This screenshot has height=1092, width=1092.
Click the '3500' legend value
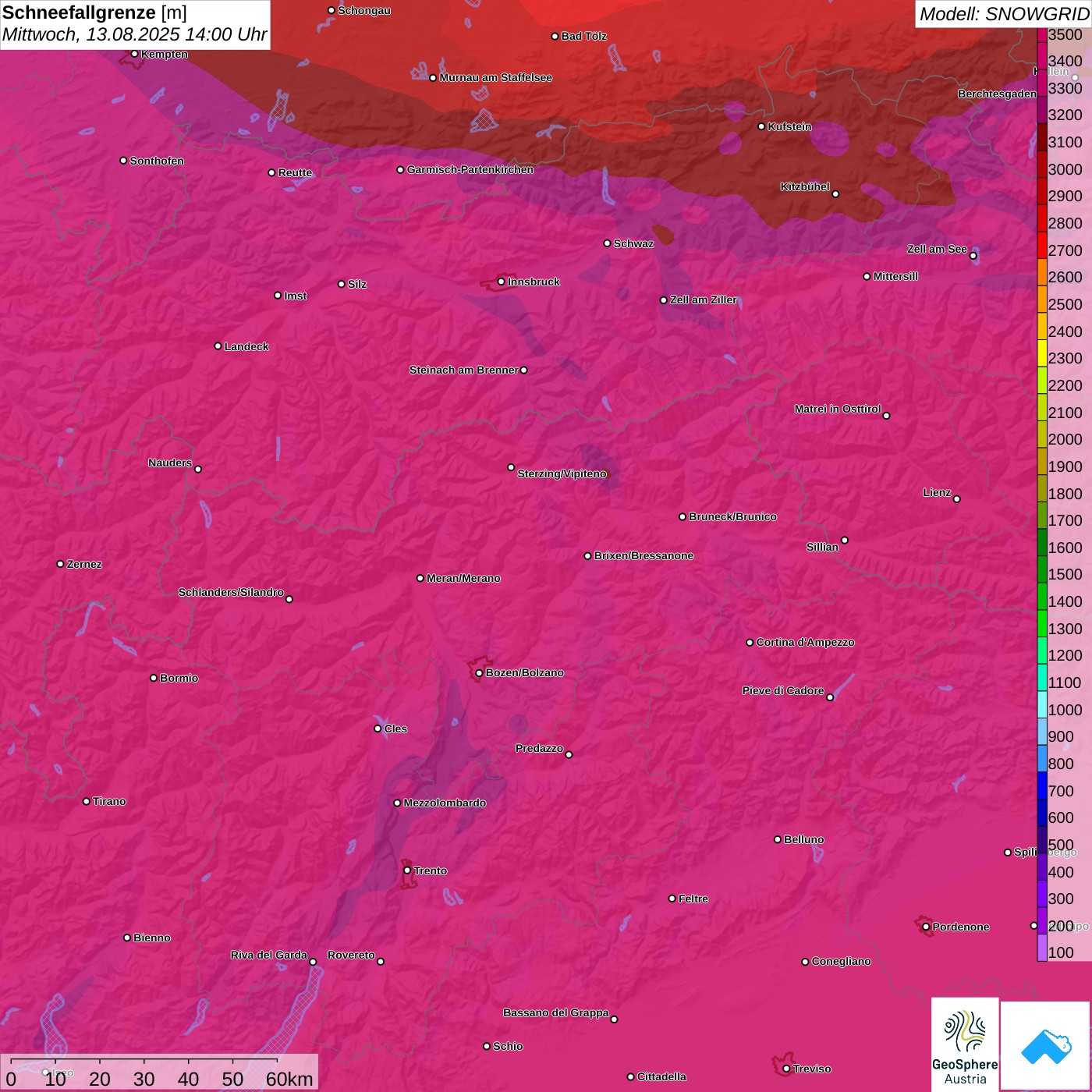(x=1065, y=34)
